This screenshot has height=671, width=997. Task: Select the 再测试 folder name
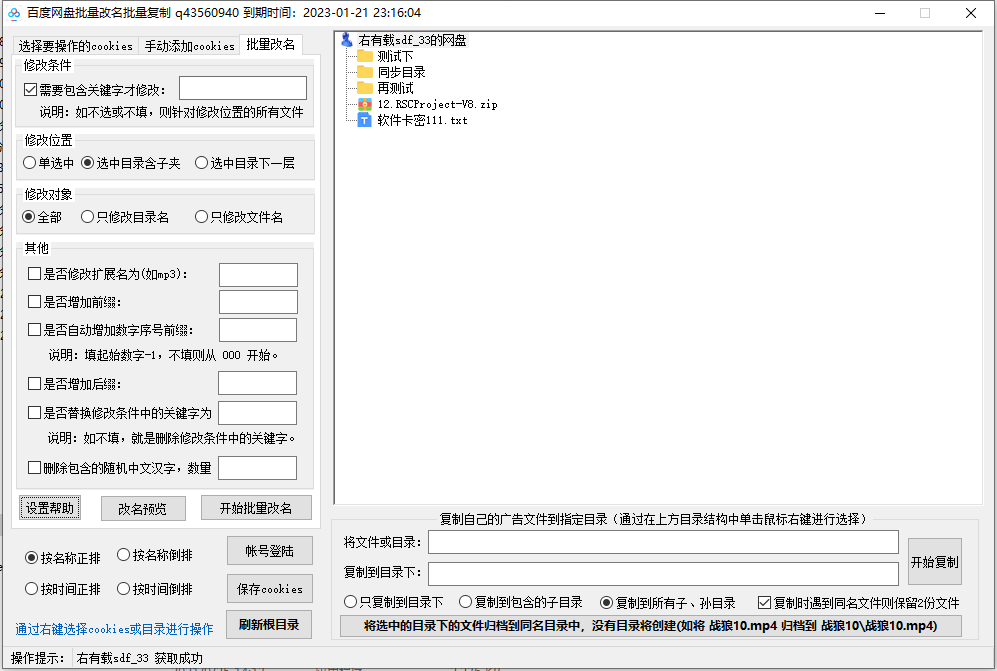[x=395, y=88]
